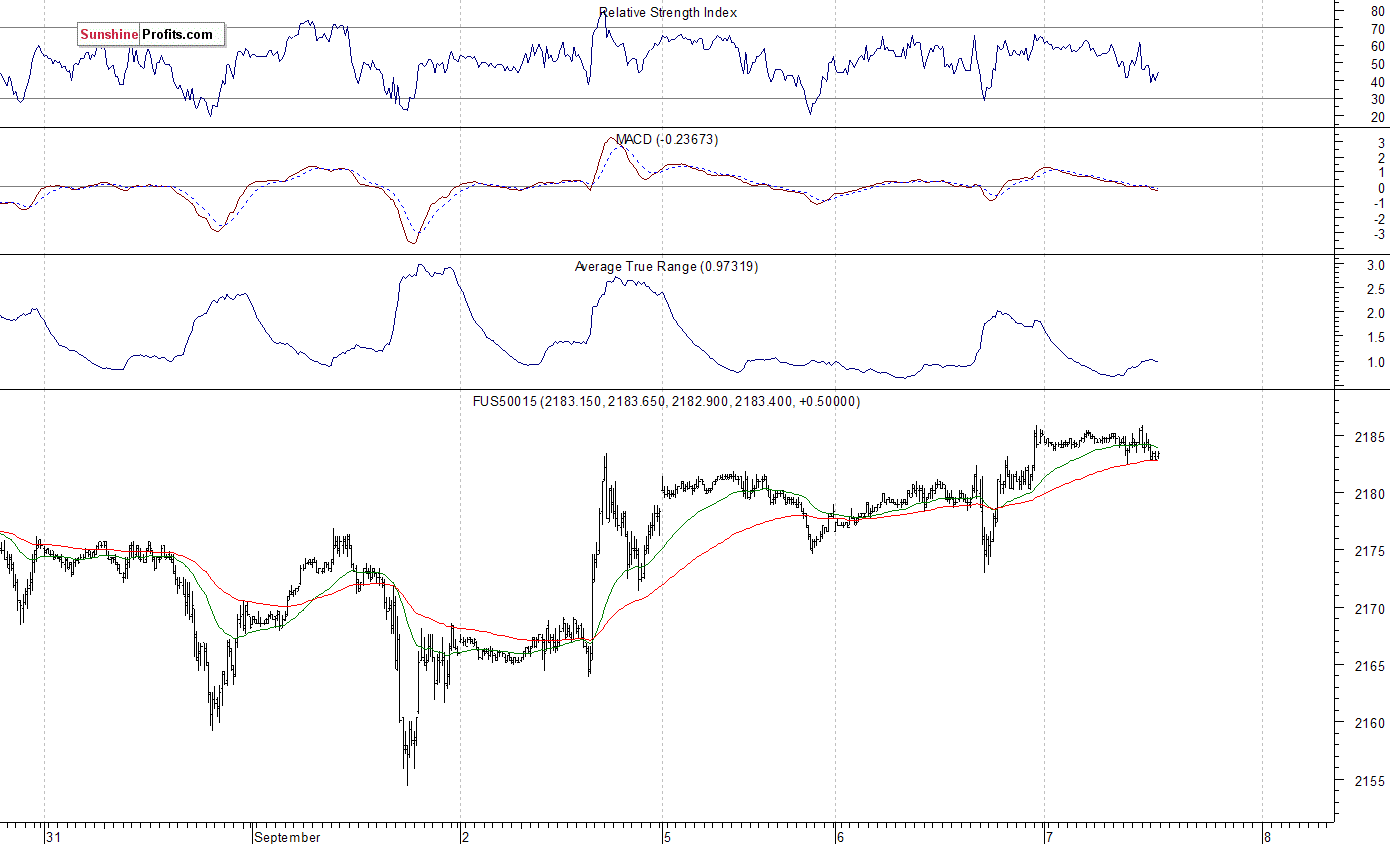Image resolution: width=1390 pixels, height=844 pixels.
Task: Click the 6 date label on time axis
Action: click(841, 837)
